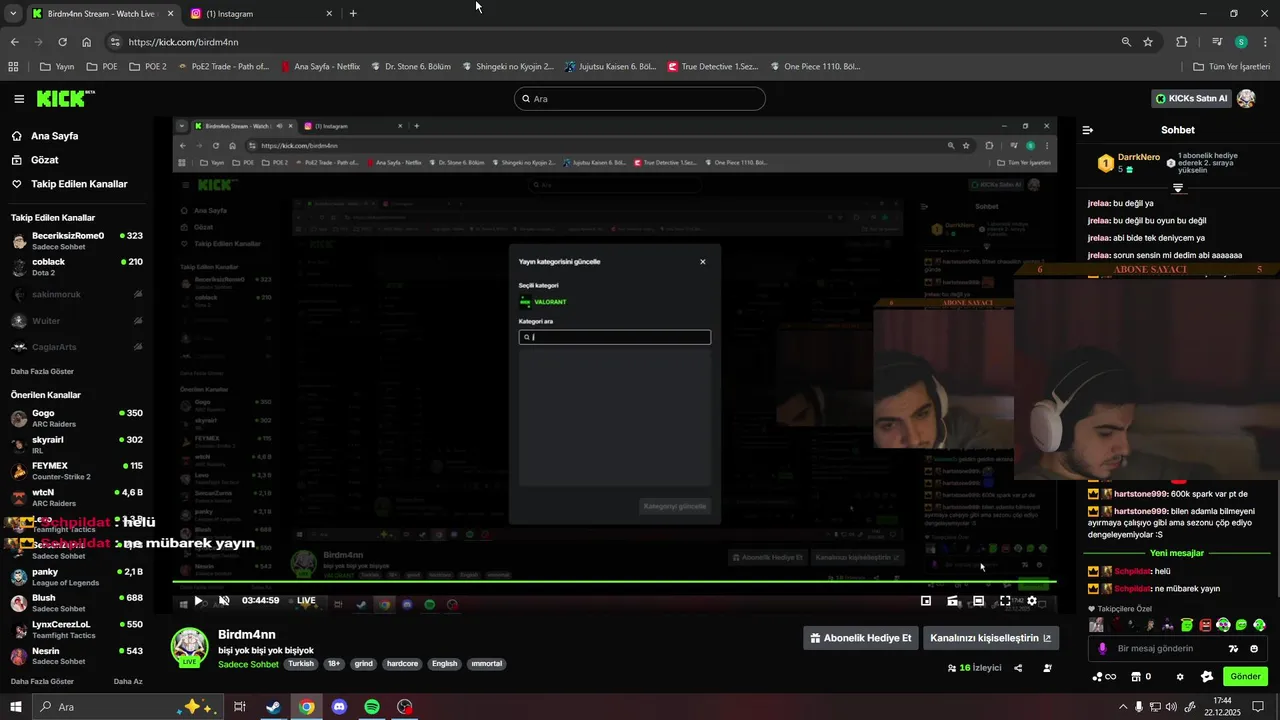Open FEYMEX Counter-Strike 2 channel
This screenshot has height=720, width=1280.
coord(76,471)
